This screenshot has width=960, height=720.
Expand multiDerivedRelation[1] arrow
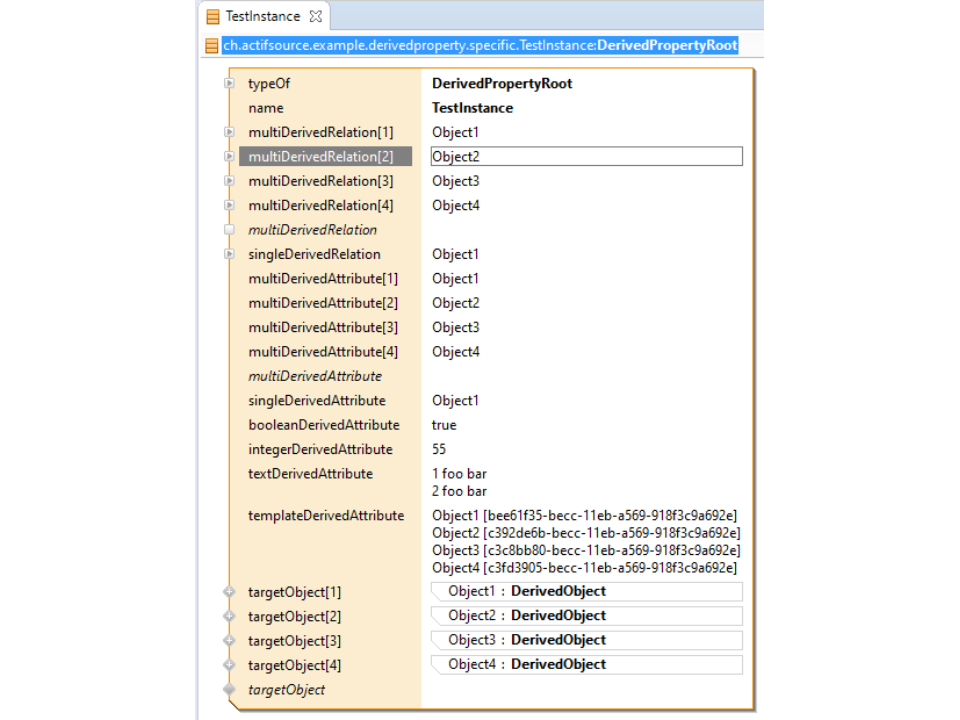(229, 132)
